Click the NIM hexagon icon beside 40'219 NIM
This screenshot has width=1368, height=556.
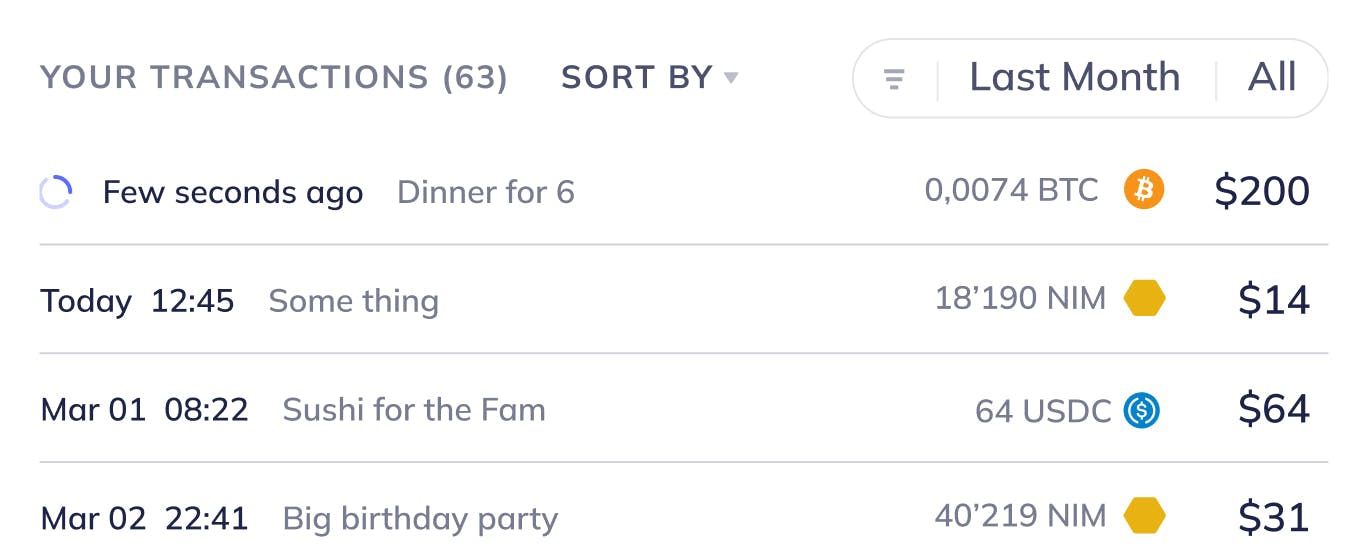coord(1144,516)
